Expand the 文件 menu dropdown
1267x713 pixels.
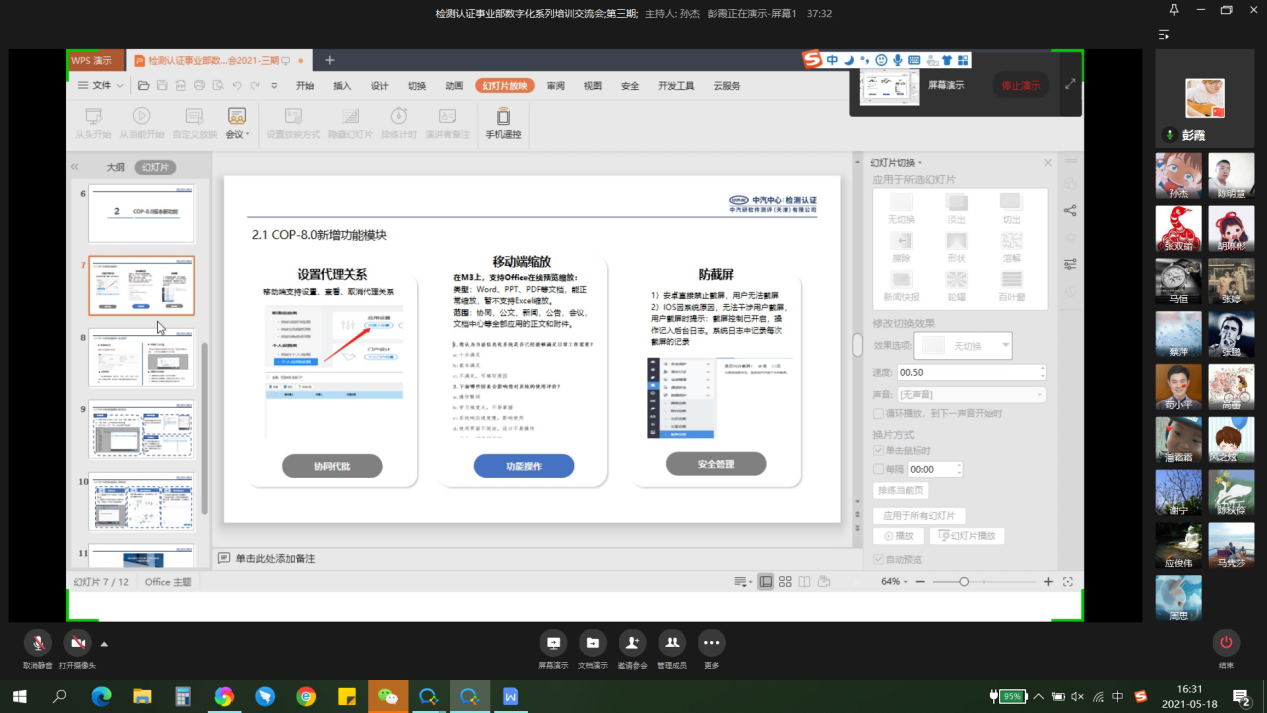pos(101,86)
